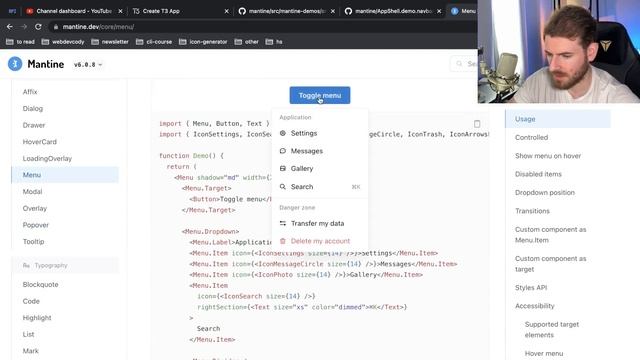Click the Gallery photo icon
This screenshot has width=640, height=360.
pos(282,169)
